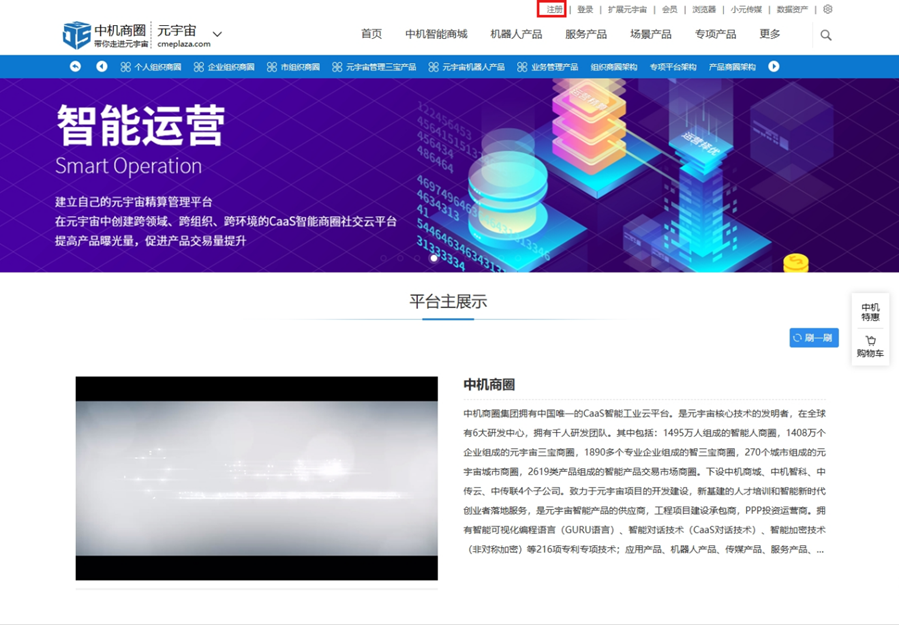Select 业务管理产品 in blue bar
The height and width of the screenshot is (625, 899).
click(554, 67)
